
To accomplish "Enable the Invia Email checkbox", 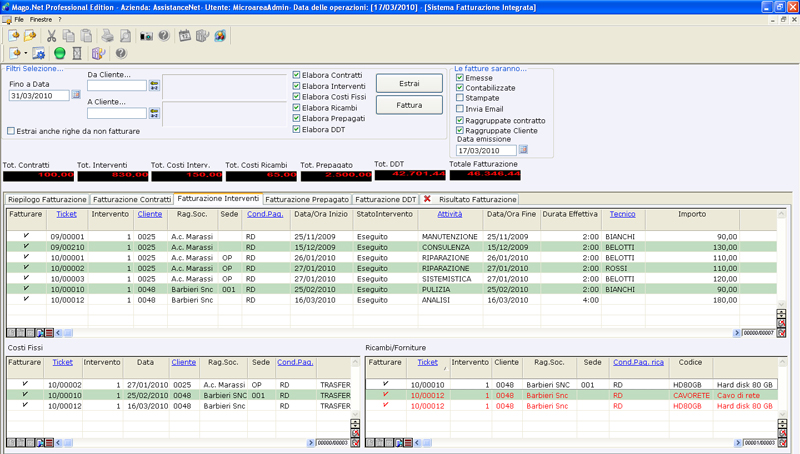I will click(460, 109).
